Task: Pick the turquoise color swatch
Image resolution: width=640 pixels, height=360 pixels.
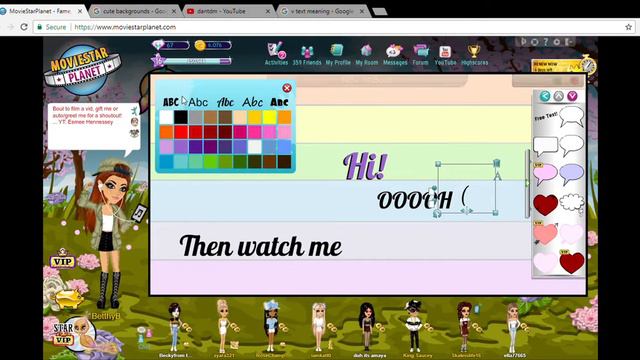Action: click(181, 162)
